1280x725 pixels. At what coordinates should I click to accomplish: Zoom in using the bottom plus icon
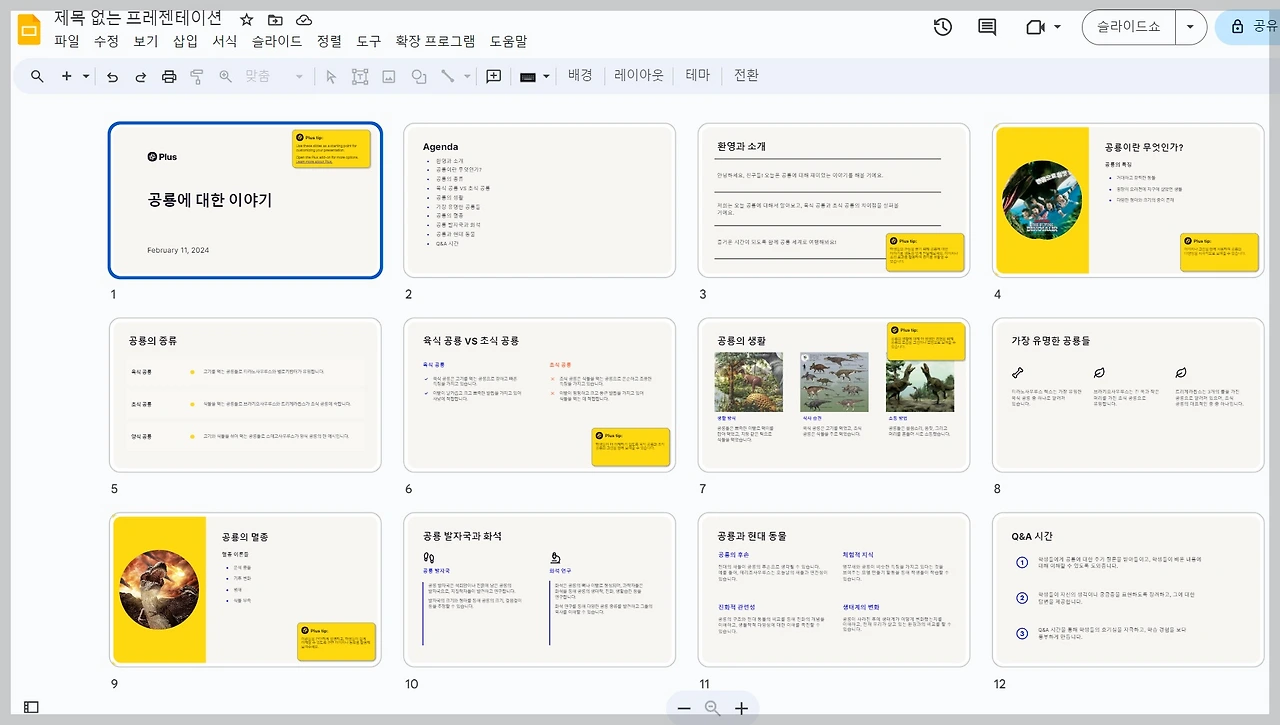[741, 708]
